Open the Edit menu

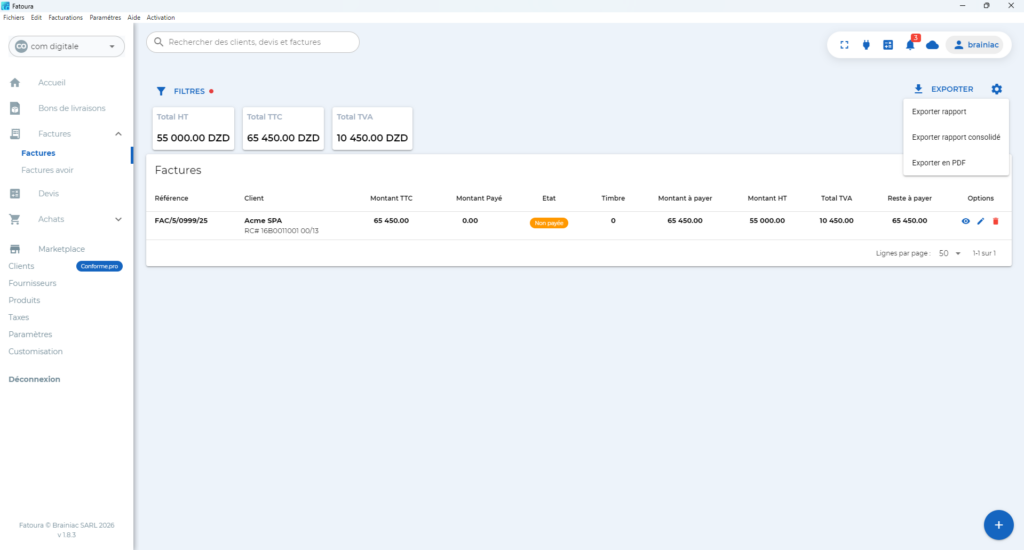click(x=36, y=18)
